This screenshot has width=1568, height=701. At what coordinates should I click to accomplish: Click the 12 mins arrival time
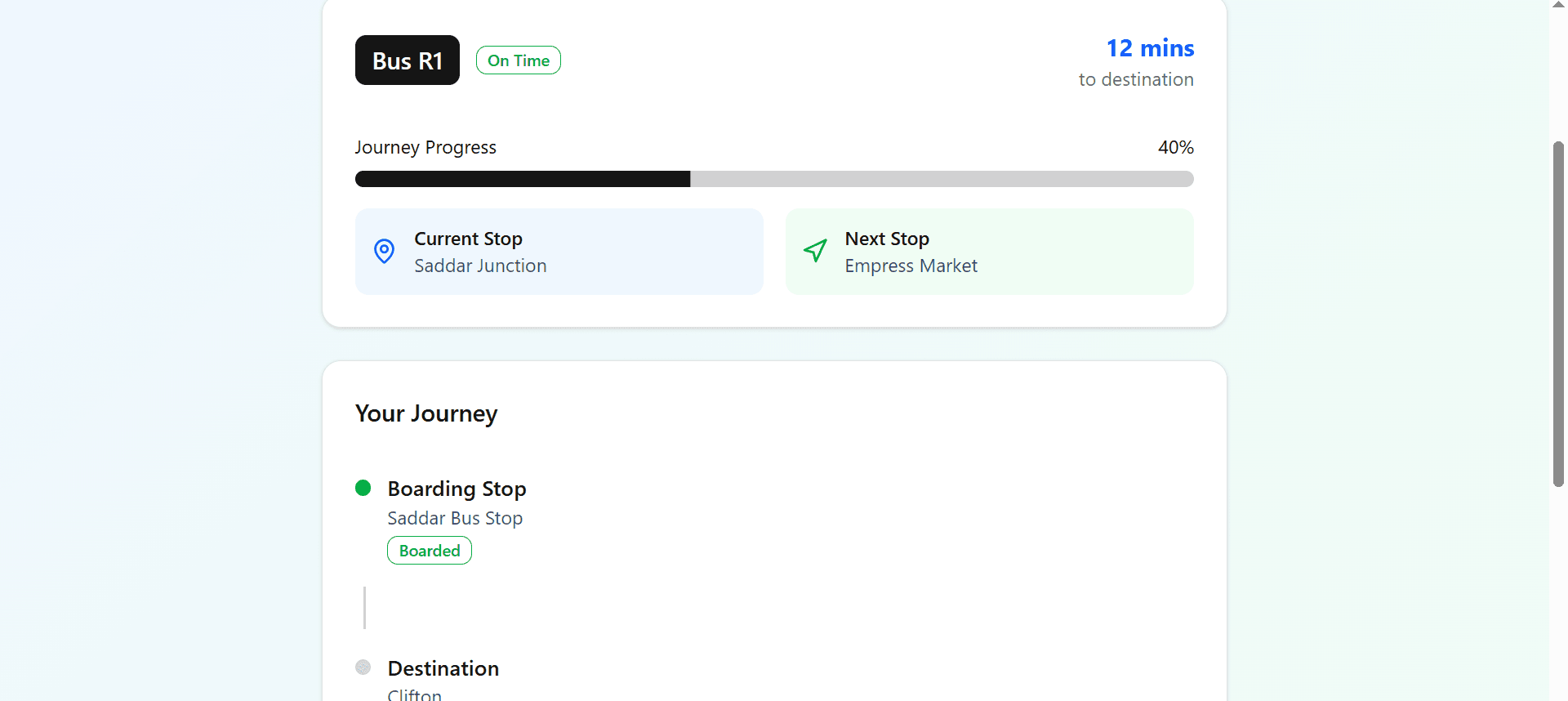pyautogui.click(x=1150, y=48)
